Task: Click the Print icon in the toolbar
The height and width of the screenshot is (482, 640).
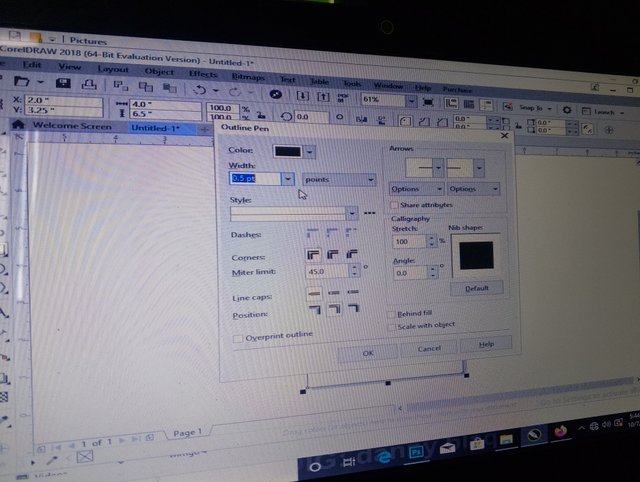Action: point(89,84)
